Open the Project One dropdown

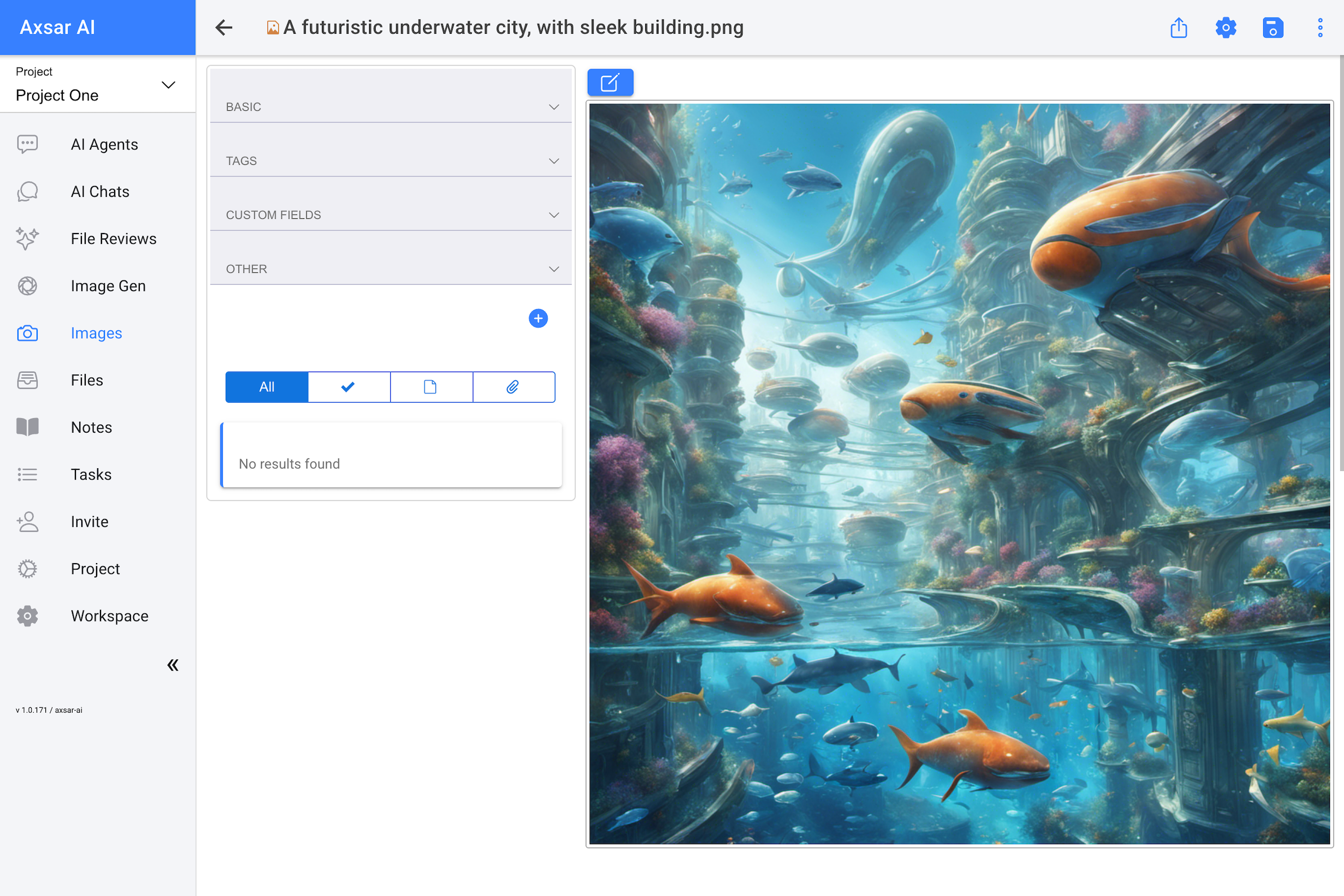pos(96,86)
